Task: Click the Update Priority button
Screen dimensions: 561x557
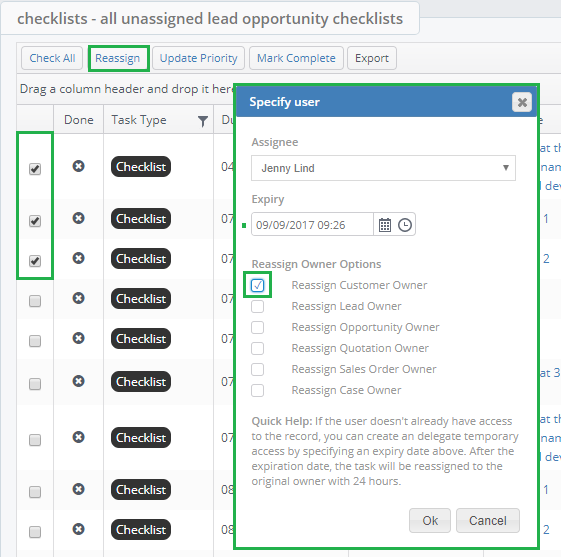Action: pos(199,58)
